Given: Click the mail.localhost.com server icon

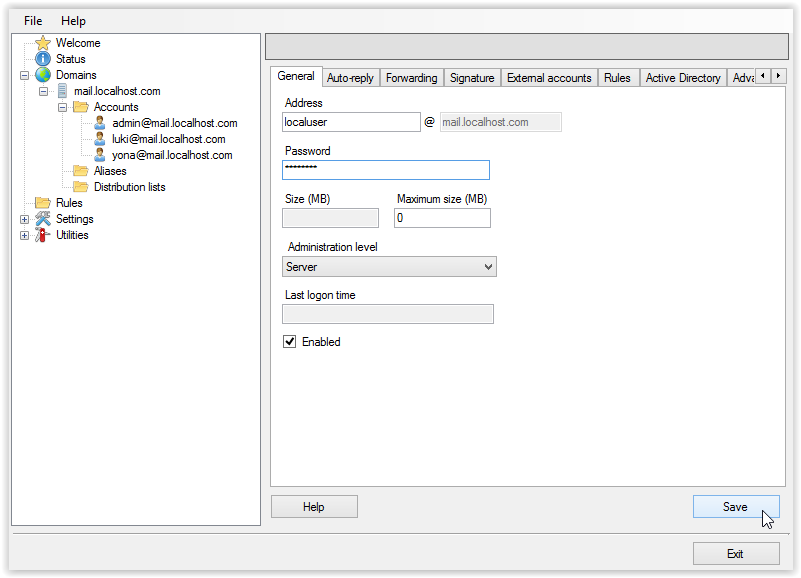Looking at the screenshot, I should tap(62, 91).
